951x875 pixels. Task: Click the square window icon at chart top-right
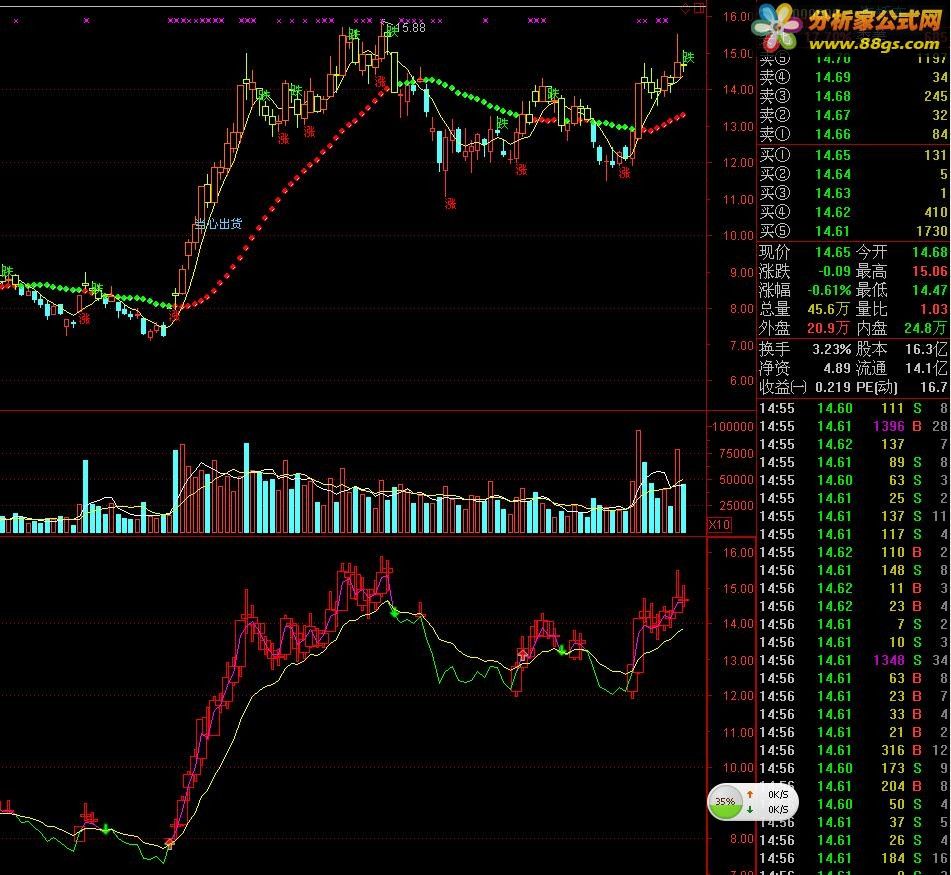click(x=699, y=8)
